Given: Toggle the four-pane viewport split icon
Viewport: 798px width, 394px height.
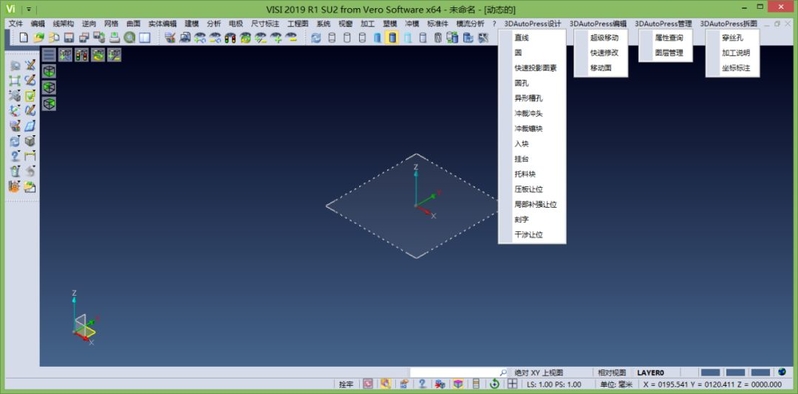Looking at the screenshot, I should click(x=512, y=384).
